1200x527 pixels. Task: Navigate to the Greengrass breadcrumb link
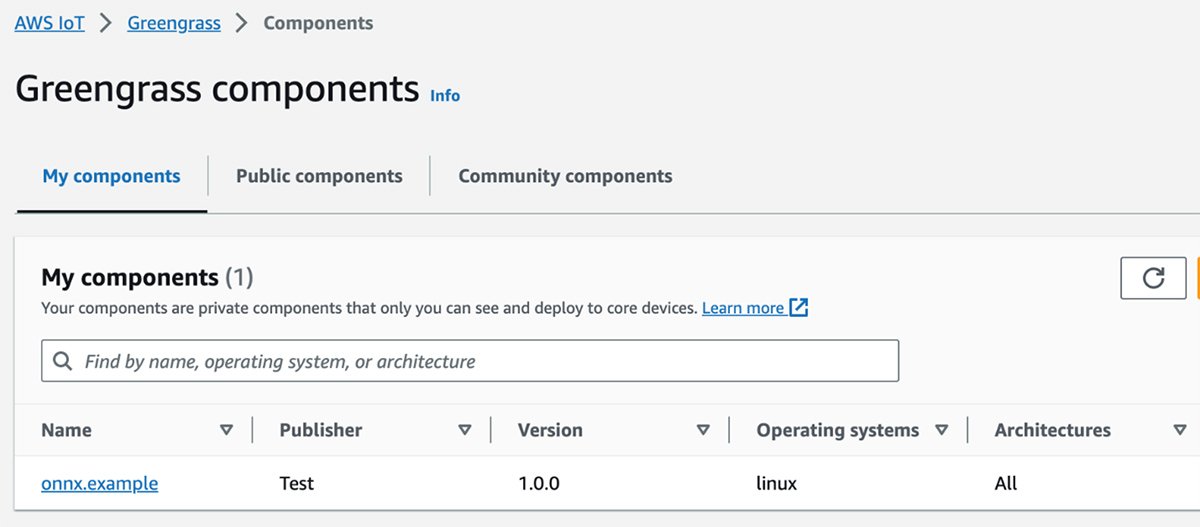pos(174,23)
